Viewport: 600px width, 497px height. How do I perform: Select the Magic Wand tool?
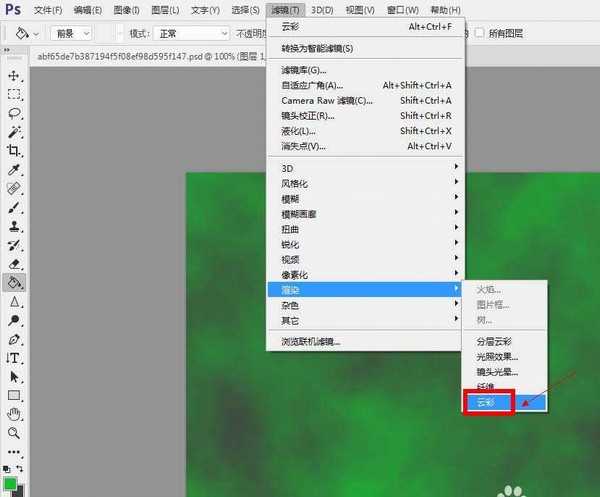click(14, 132)
